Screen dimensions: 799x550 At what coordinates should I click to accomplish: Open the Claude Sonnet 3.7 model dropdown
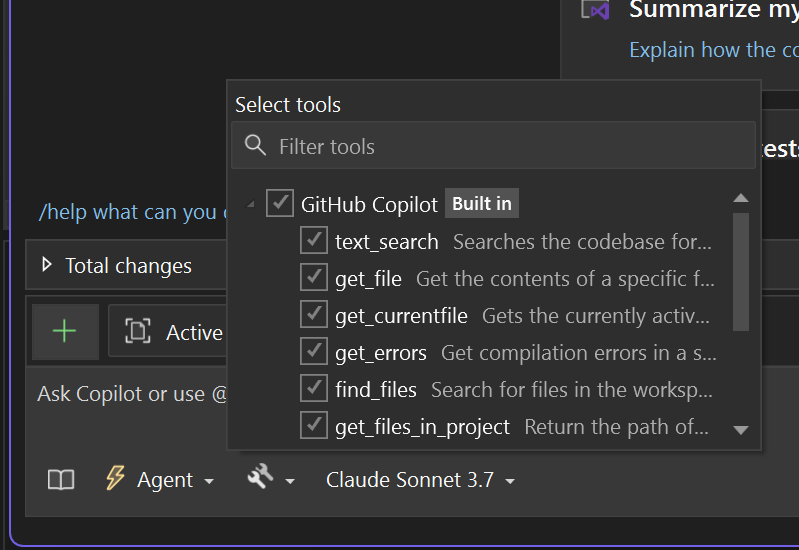click(420, 480)
